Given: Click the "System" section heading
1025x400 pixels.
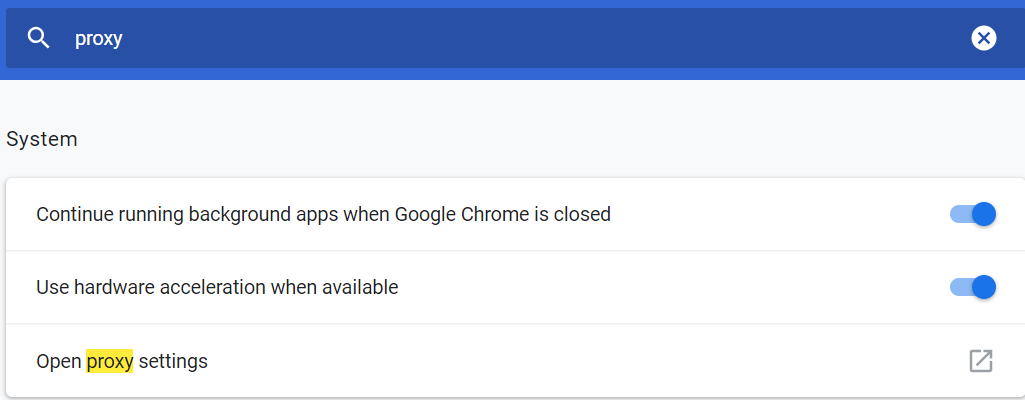Looking at the screenshot, I should coord(42,139).
